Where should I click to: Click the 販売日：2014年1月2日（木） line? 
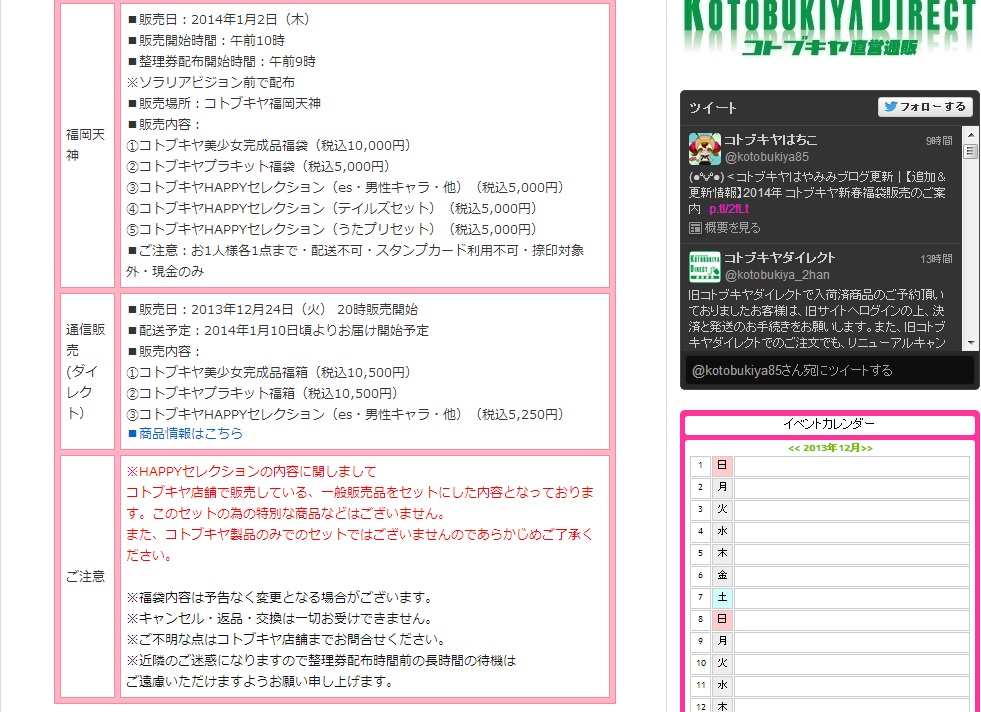pos(219,19)
